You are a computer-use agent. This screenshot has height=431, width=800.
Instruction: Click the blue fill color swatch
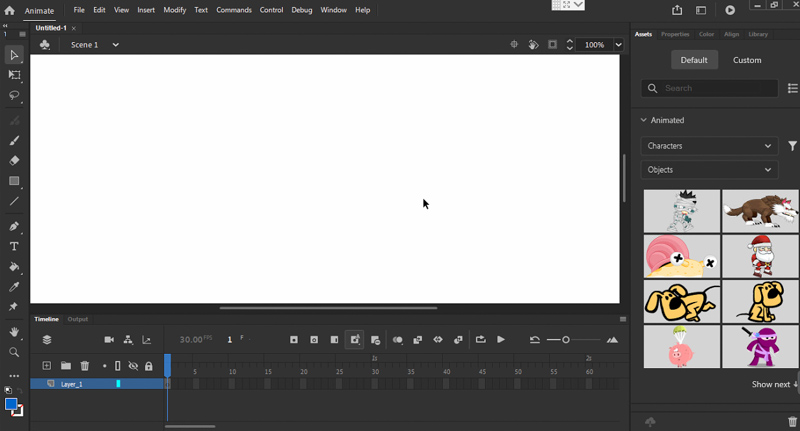click(11, 405)
